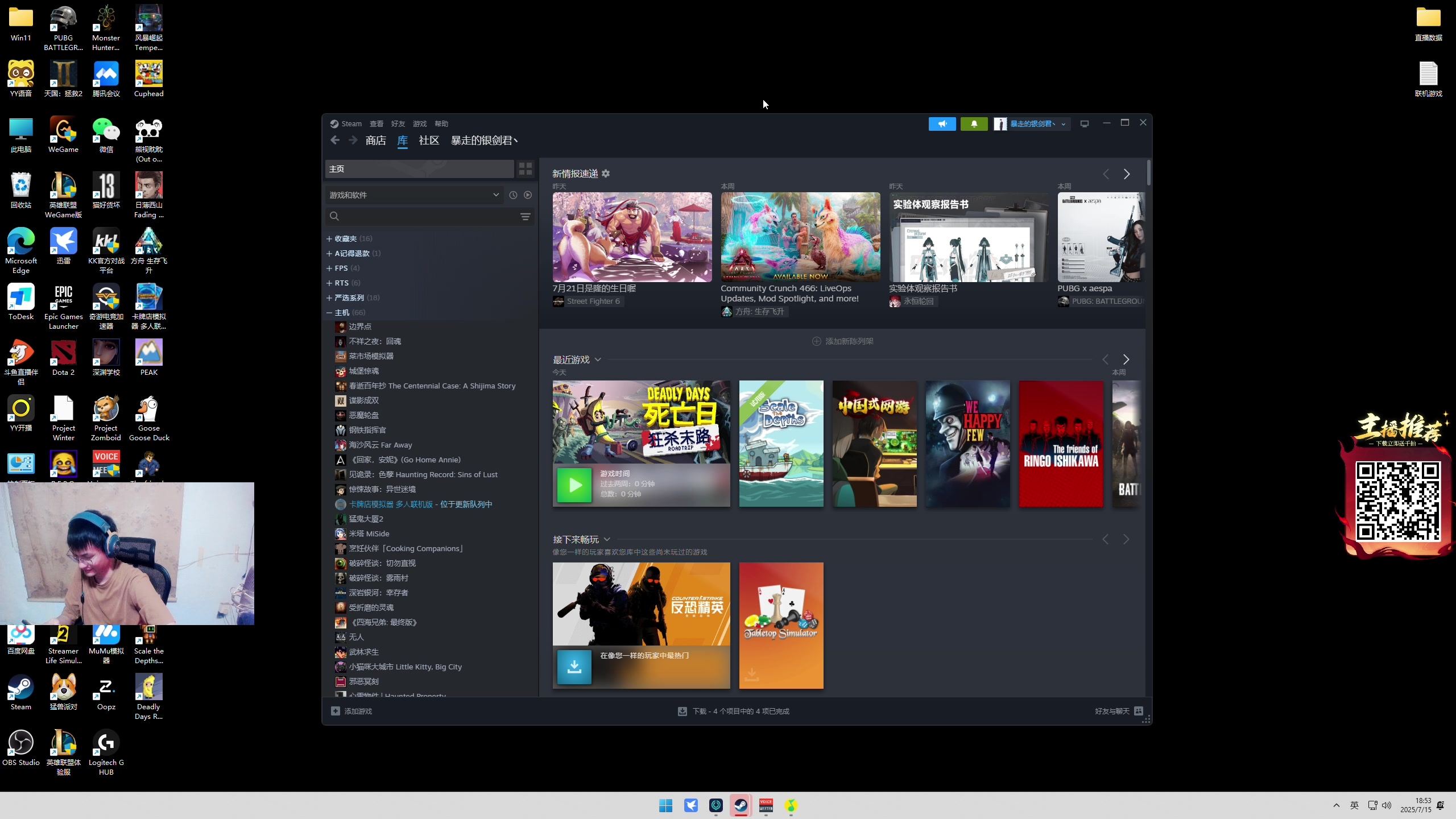
Task: Show the next news items with the right arrow
Action: (x=1127, y=174)
